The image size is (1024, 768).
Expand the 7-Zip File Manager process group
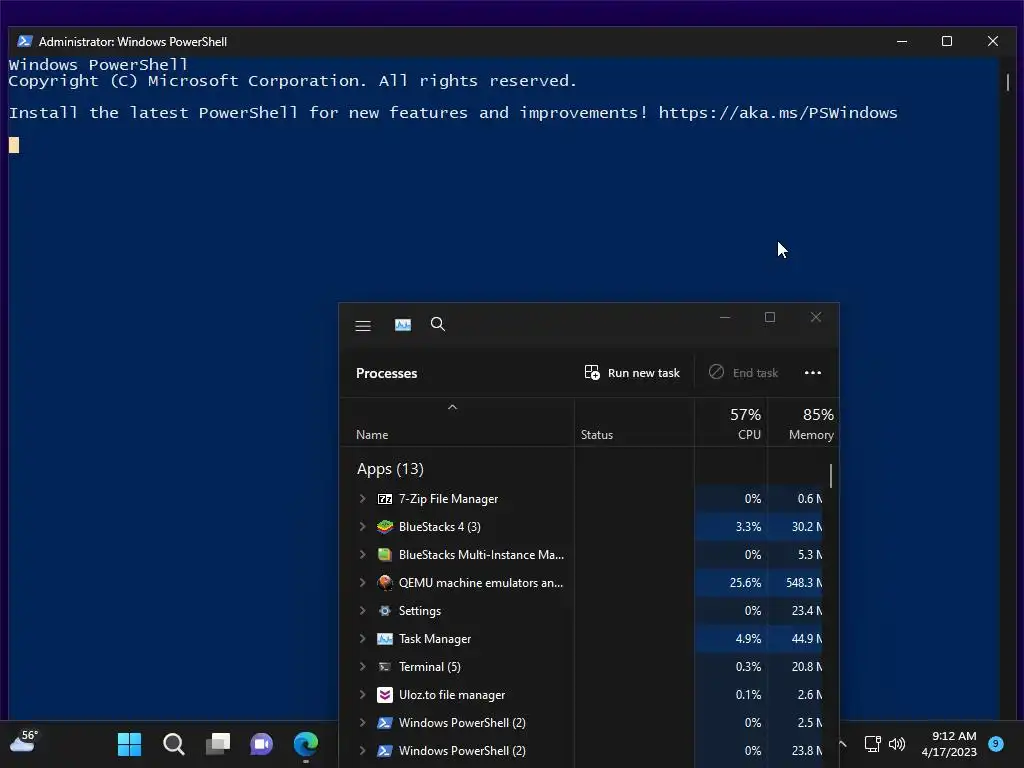tap(362, 499)
